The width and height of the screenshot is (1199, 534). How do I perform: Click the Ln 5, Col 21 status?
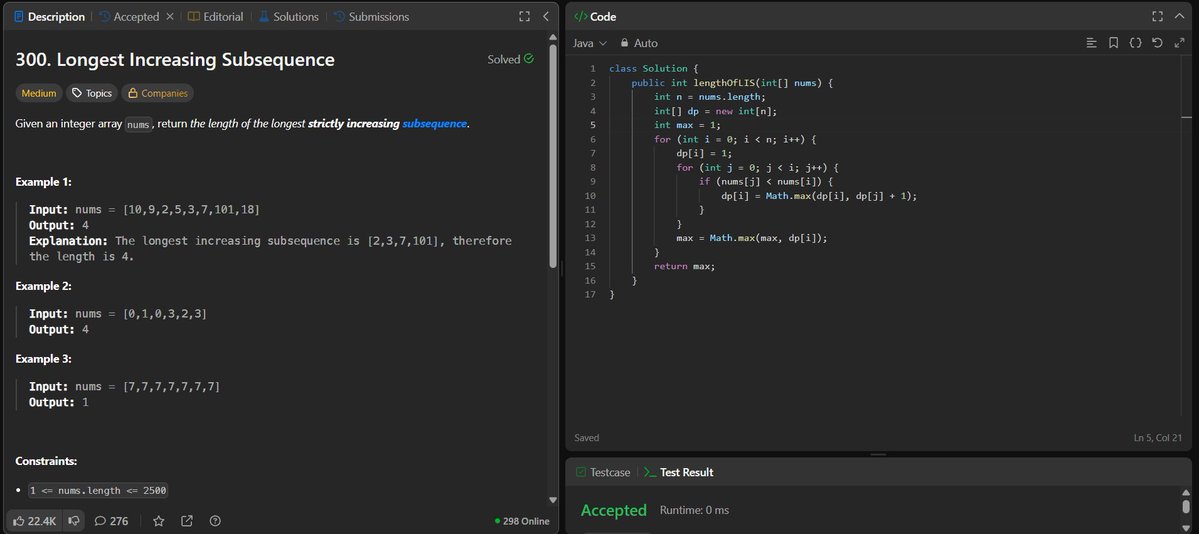(1159, 438)
